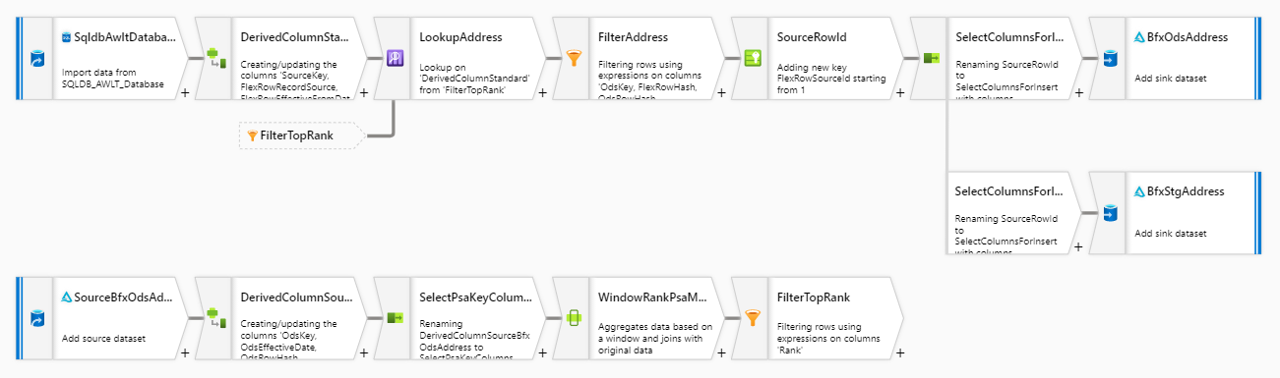Select the FilterAddress node title
This screenshot has height=378, width=1280.
click(633, 37)
